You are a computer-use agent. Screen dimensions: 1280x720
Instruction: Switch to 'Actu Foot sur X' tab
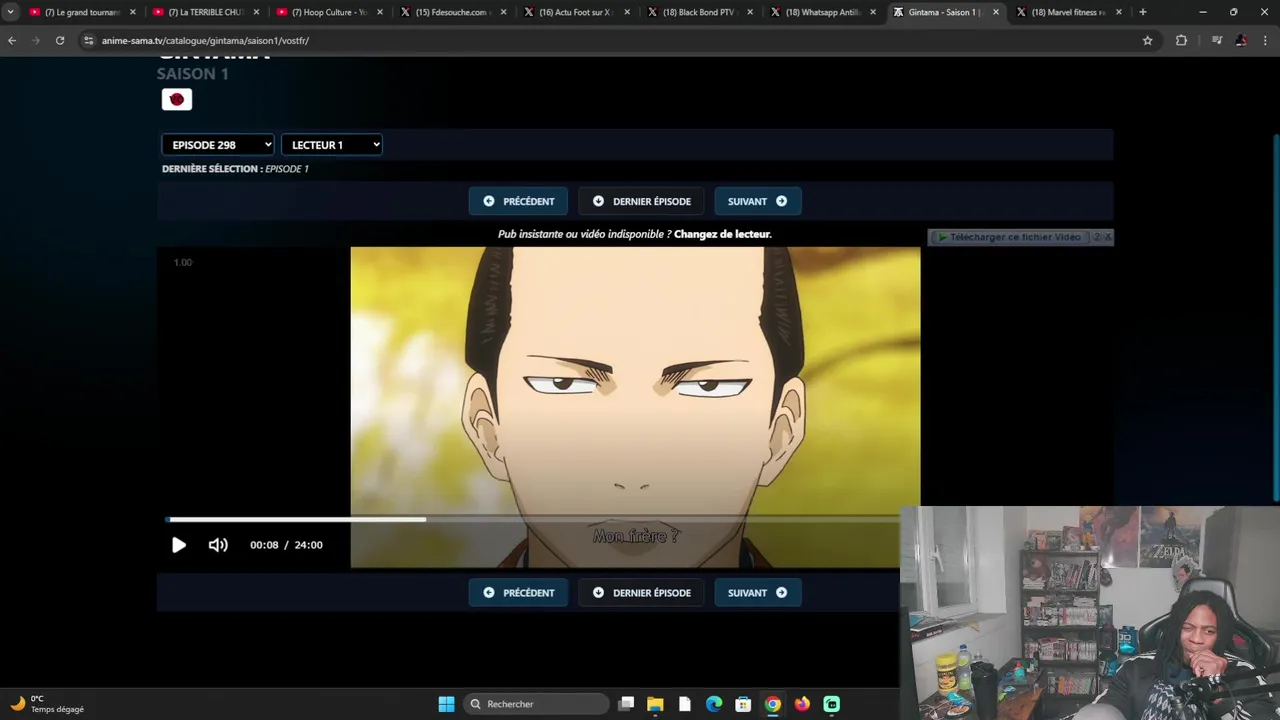point(576,12)
